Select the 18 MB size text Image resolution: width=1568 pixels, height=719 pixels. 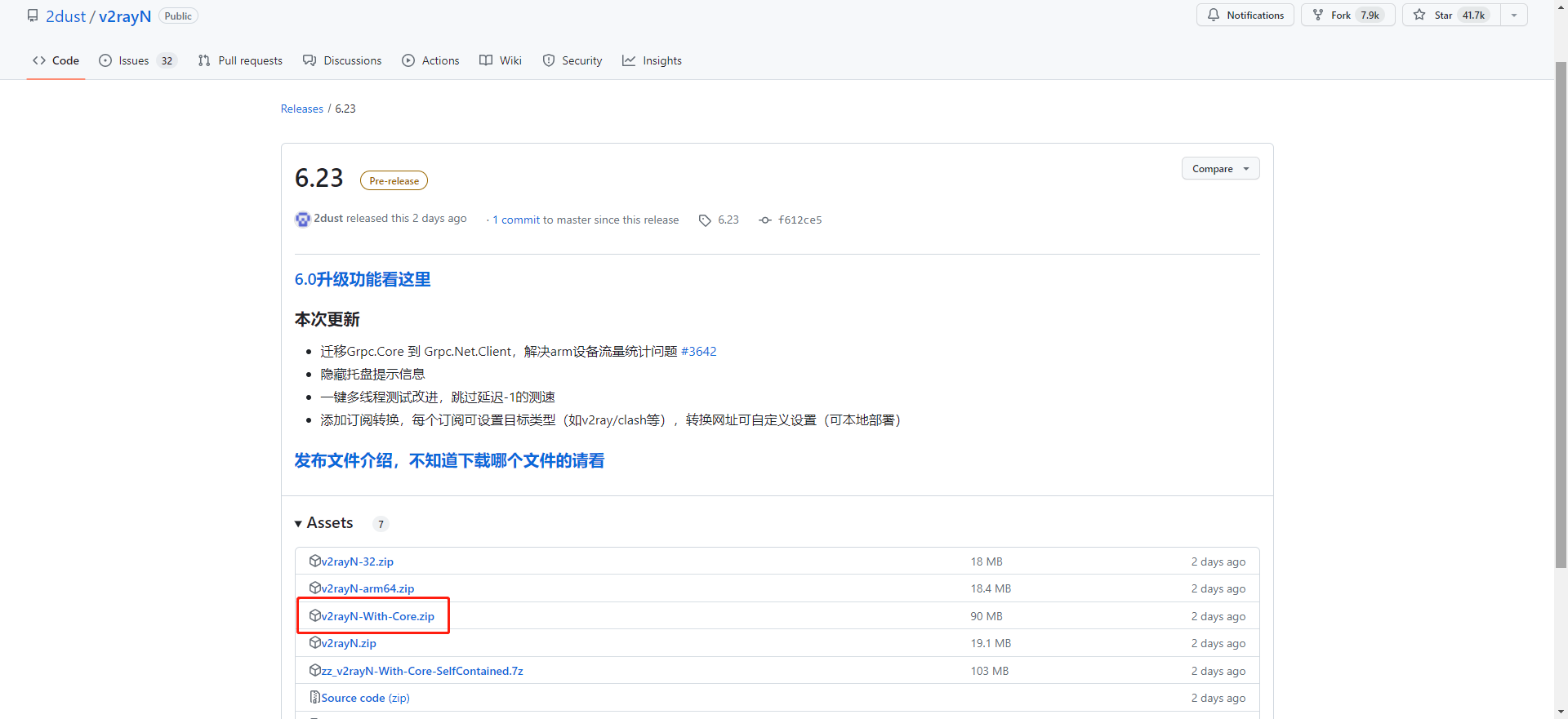click(987, 561)
